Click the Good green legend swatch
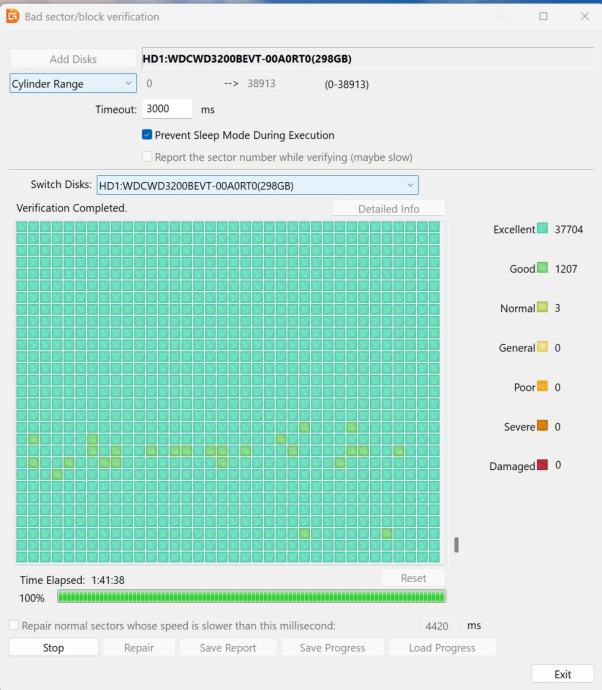The width and height of the screenshot is (602, 690). tap(542, 268)
